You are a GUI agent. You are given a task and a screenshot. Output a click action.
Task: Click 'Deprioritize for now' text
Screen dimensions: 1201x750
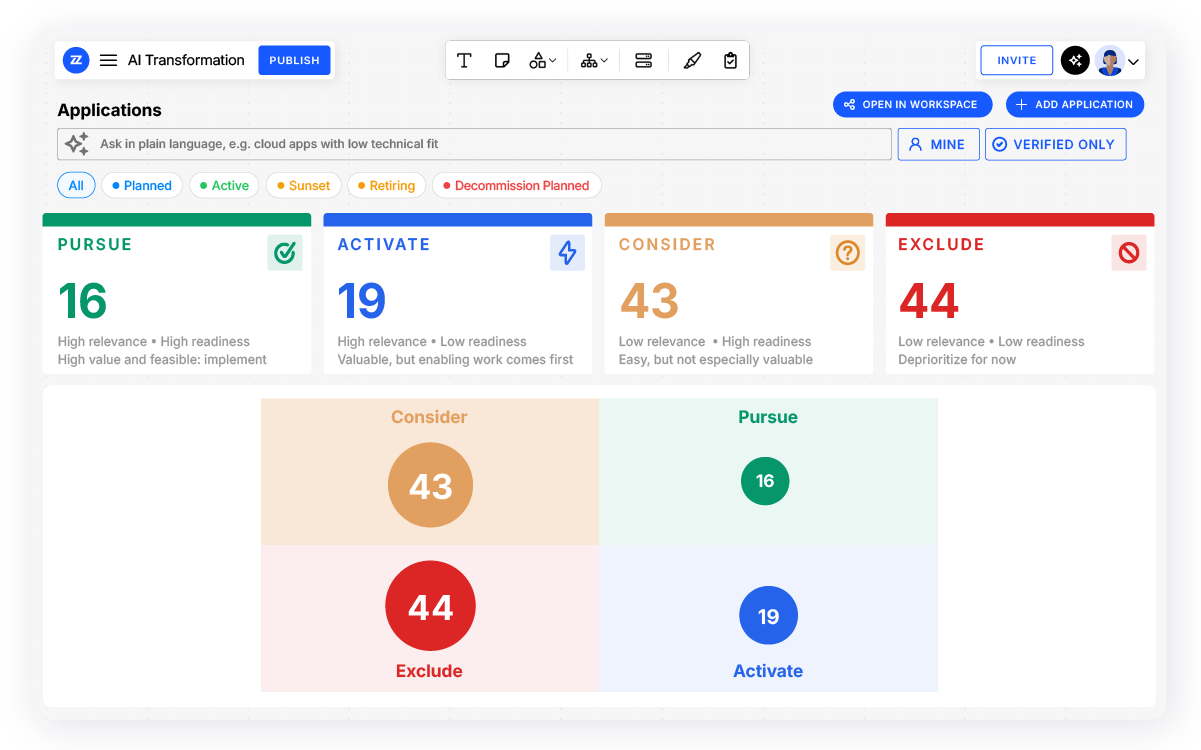pos(957,360)
